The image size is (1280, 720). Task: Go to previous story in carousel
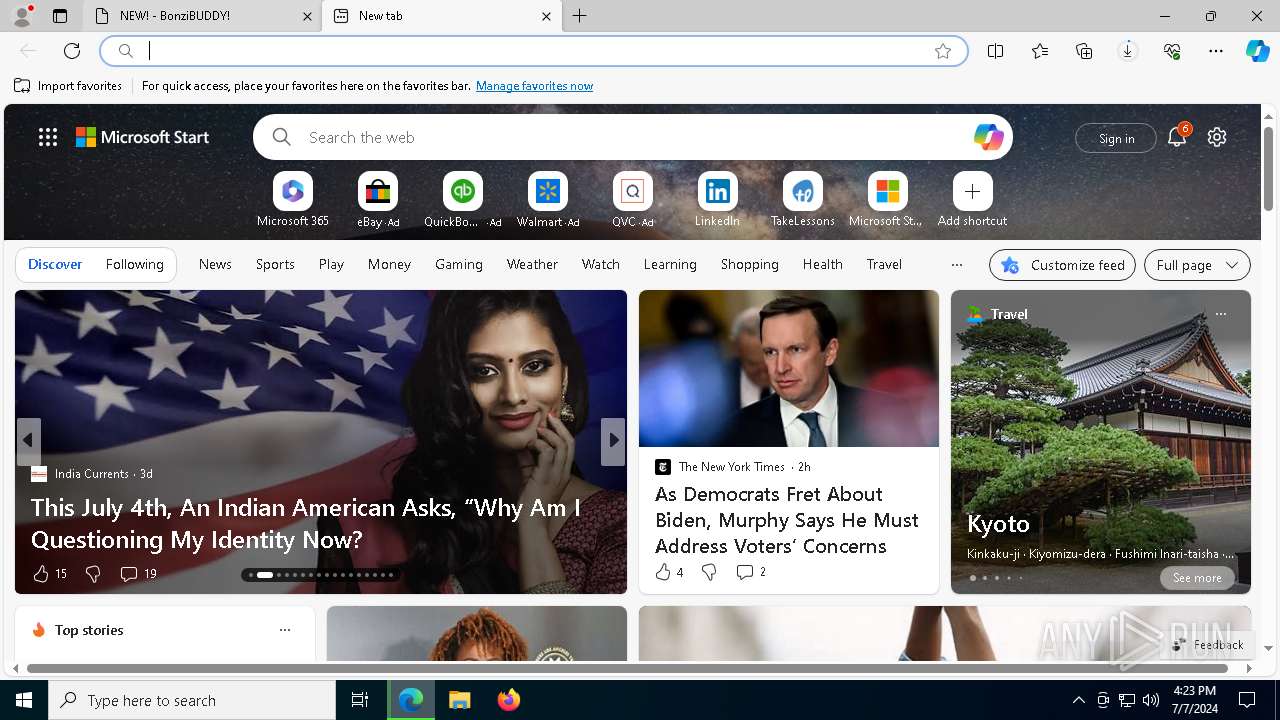(28, 440)
